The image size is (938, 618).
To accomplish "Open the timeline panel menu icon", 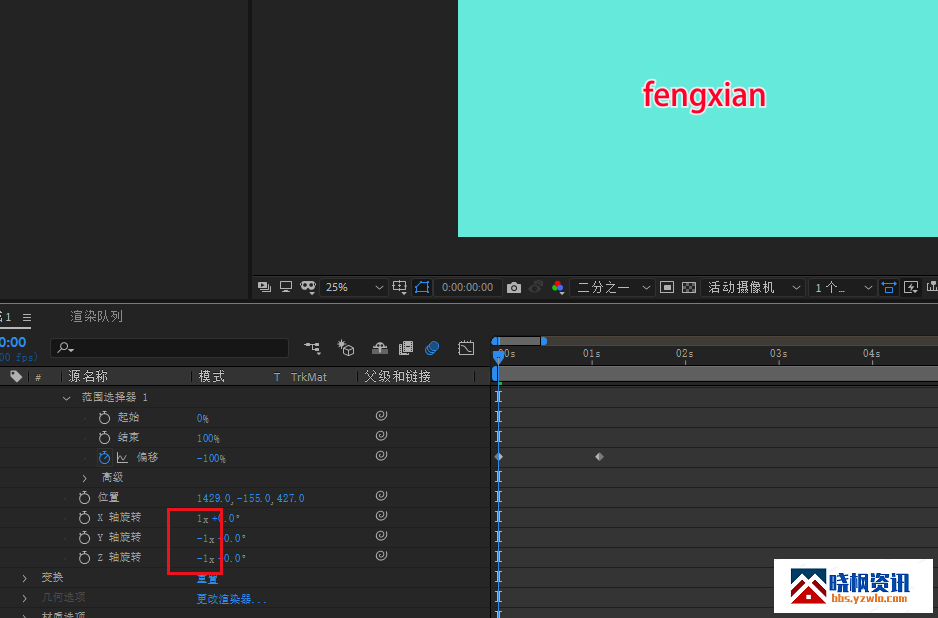I will (x=27, y=317).
